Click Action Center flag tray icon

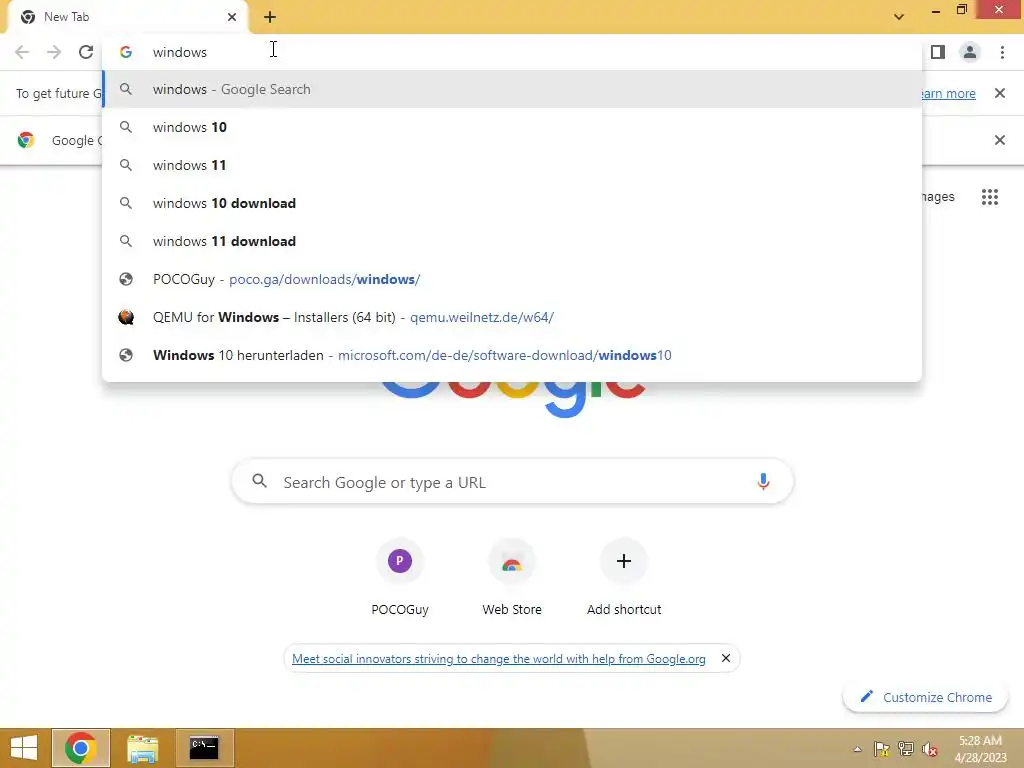[882, 749]
